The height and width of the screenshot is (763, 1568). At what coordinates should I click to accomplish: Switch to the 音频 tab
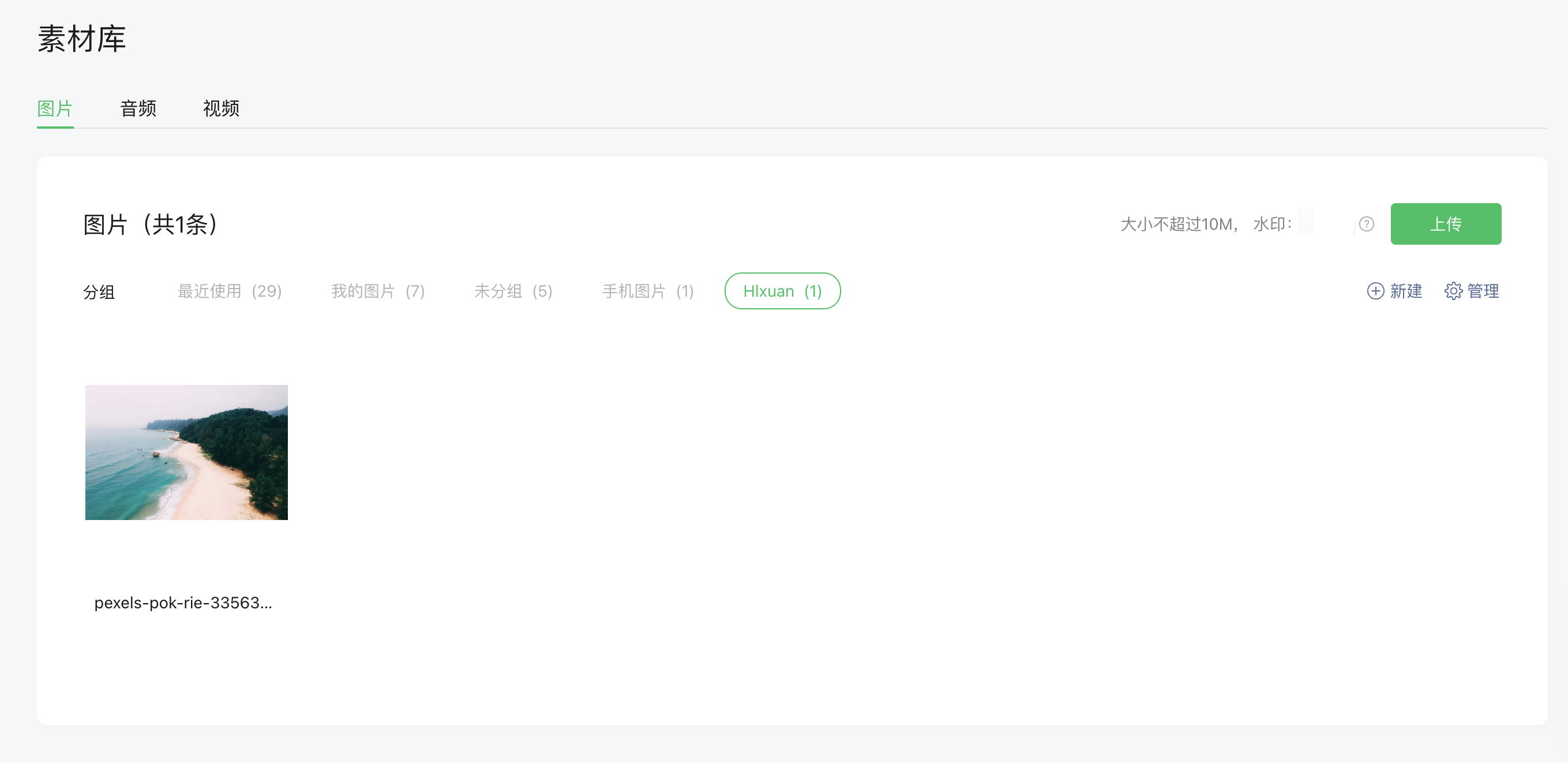(138, 109)
